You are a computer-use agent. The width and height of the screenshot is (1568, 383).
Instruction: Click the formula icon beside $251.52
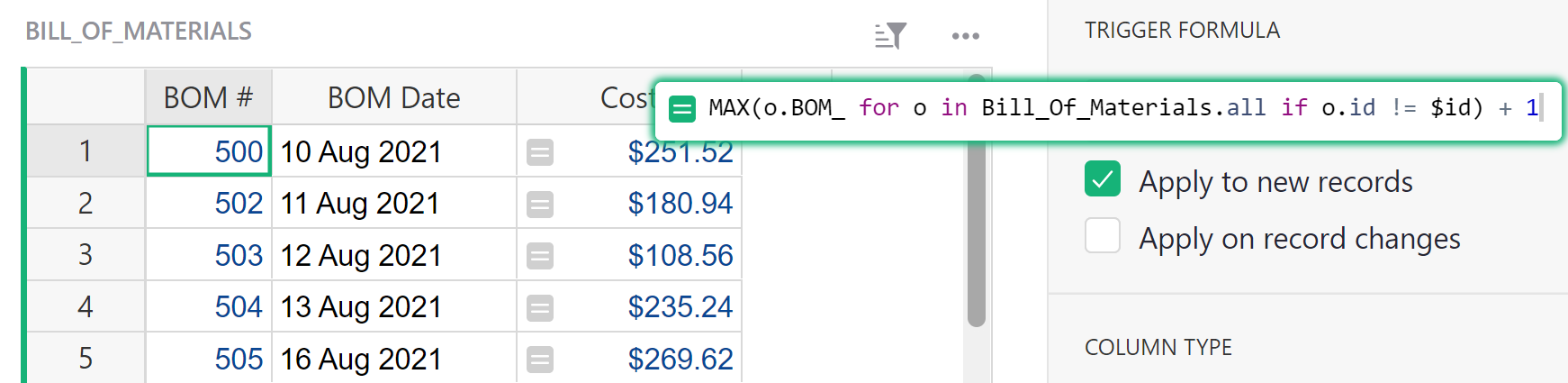(x=540, y=152)
